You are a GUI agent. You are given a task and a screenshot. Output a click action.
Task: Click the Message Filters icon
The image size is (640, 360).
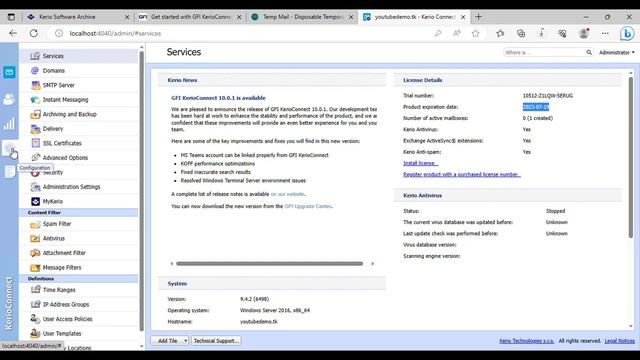coord(36,268)
